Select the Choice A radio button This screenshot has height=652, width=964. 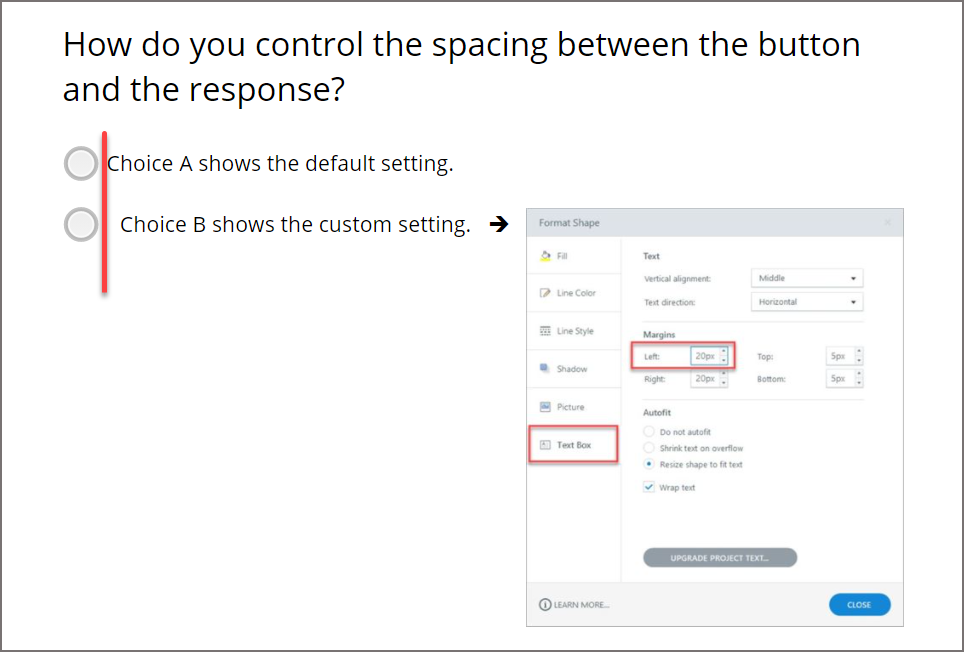81,164
